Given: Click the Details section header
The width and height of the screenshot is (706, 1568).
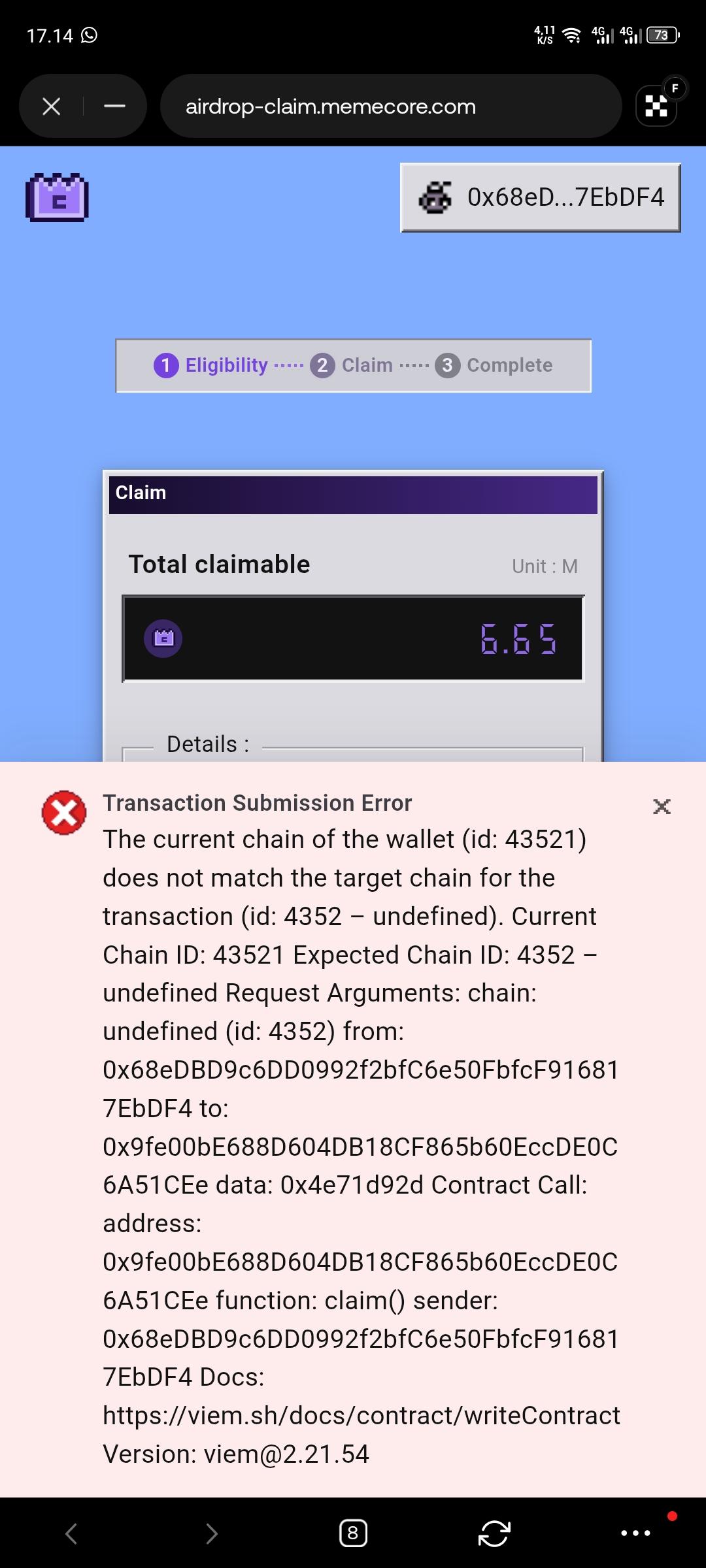Looking at the screenshot, I should pyautogui.click(x=208, y=744).
